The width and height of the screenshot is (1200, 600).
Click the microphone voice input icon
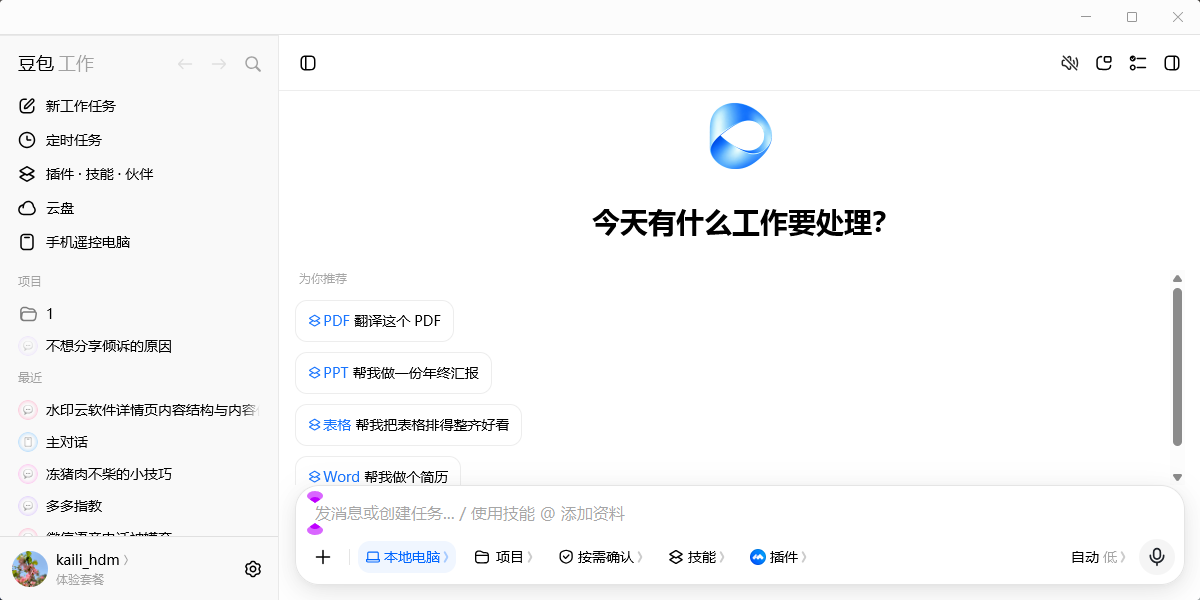coord(1157,557)
